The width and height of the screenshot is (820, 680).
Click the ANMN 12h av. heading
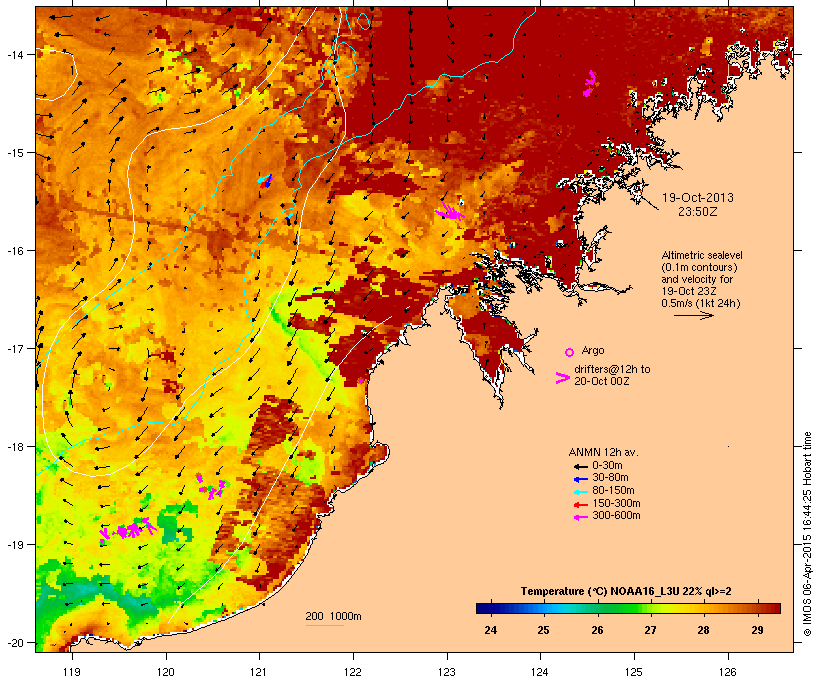coord(603,452)
